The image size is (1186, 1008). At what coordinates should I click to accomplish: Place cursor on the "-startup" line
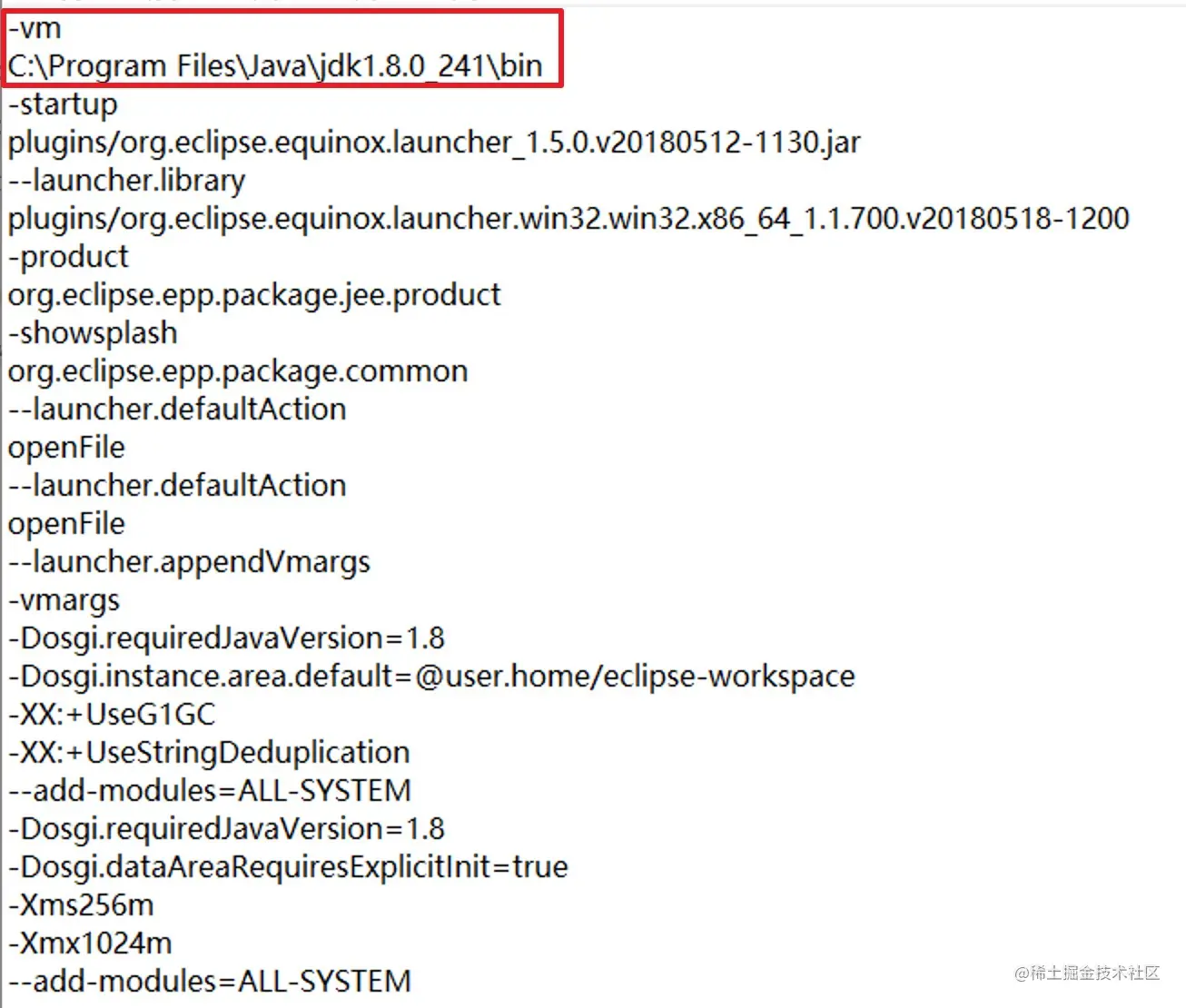point(63,104)
